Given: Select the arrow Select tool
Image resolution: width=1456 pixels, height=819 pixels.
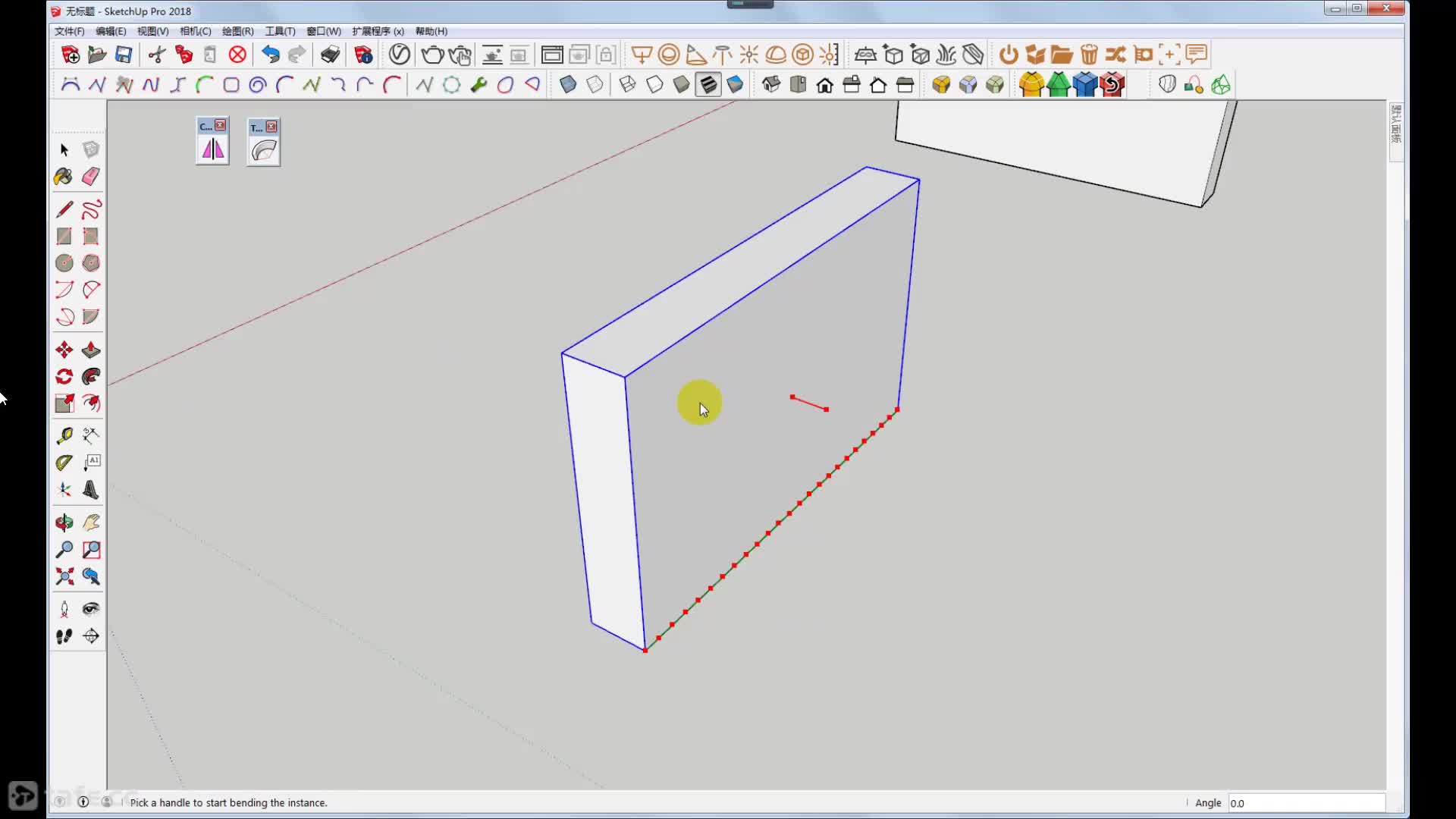Looking at the screenshot, I should click(64, 149).
